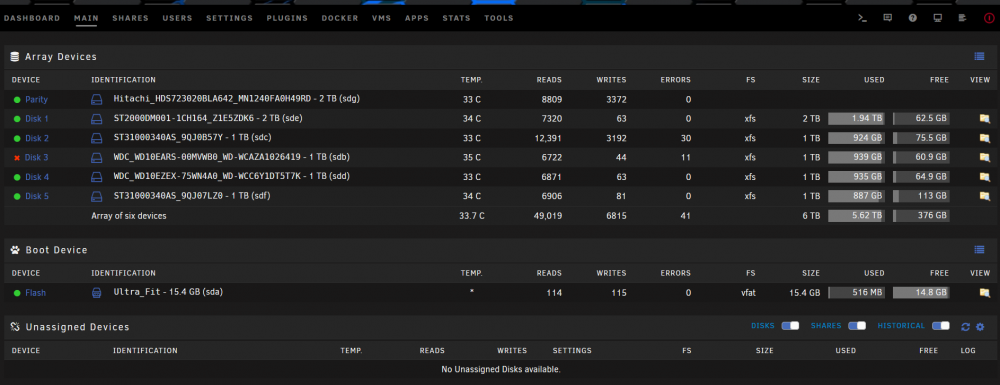1000x385 pixels.
Task: Toggle Array Devices table view icon
Action: (x=979, y=56)
